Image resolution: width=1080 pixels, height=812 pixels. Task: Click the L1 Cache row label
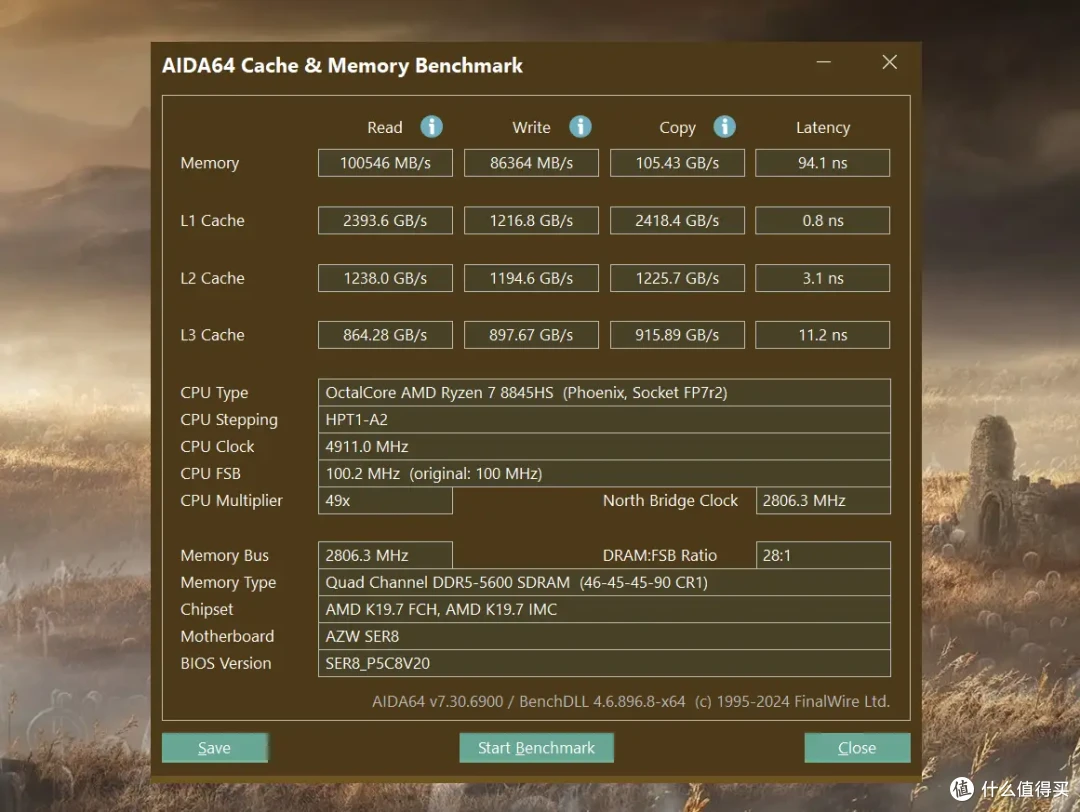pos(212,220)
